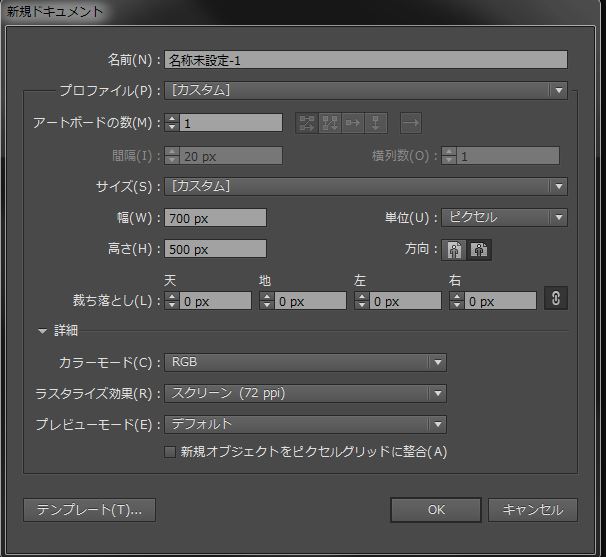Image resolution: width=606 pixels, height=557 pixels.
Task: Open the プロファイル dropdown
Action: pos(366,90)
